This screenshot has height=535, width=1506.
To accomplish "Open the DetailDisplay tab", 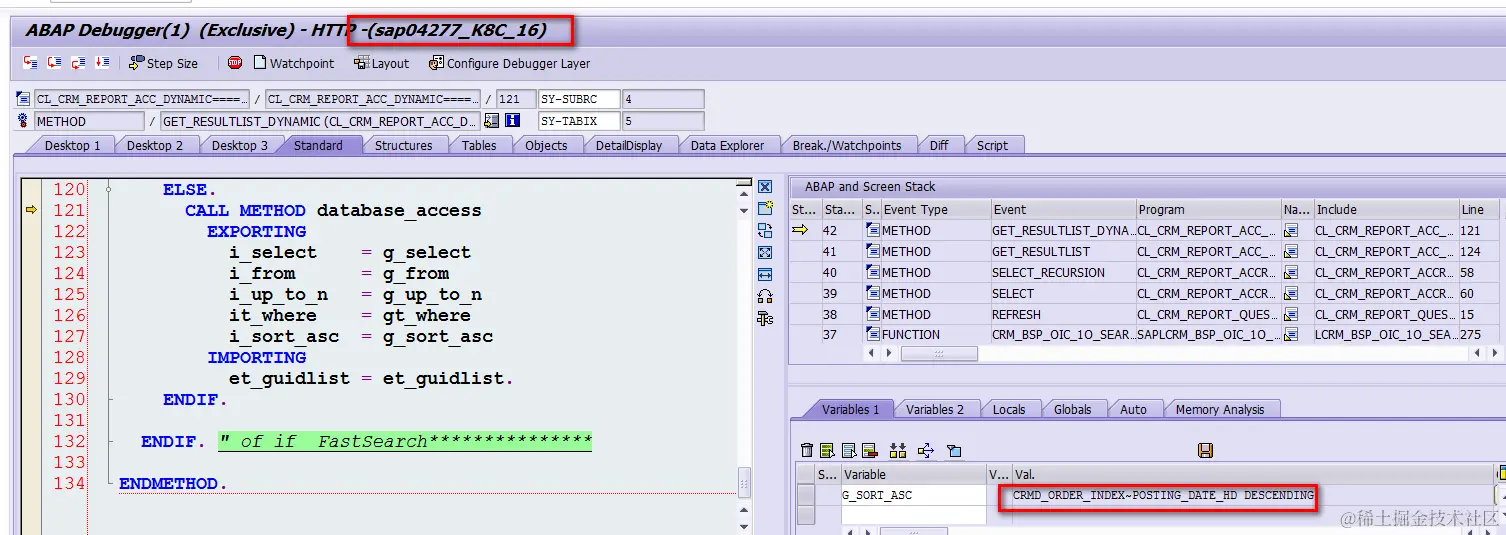I will click(629, 145).
